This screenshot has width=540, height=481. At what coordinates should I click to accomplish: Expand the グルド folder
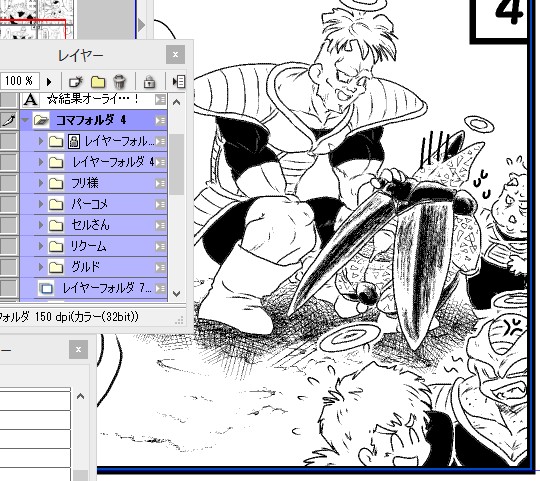coord(41,267)
